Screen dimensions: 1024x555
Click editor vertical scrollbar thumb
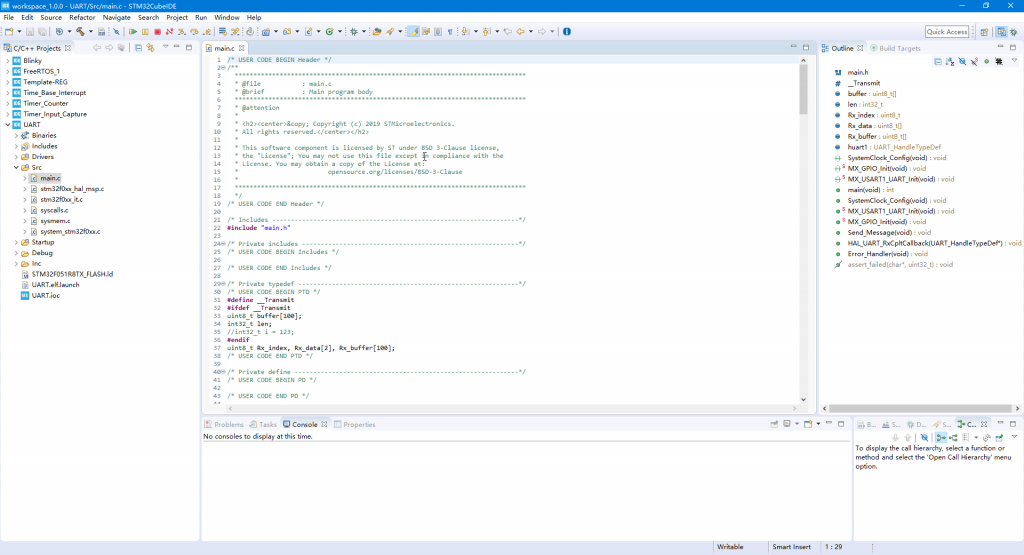[803, 89]
